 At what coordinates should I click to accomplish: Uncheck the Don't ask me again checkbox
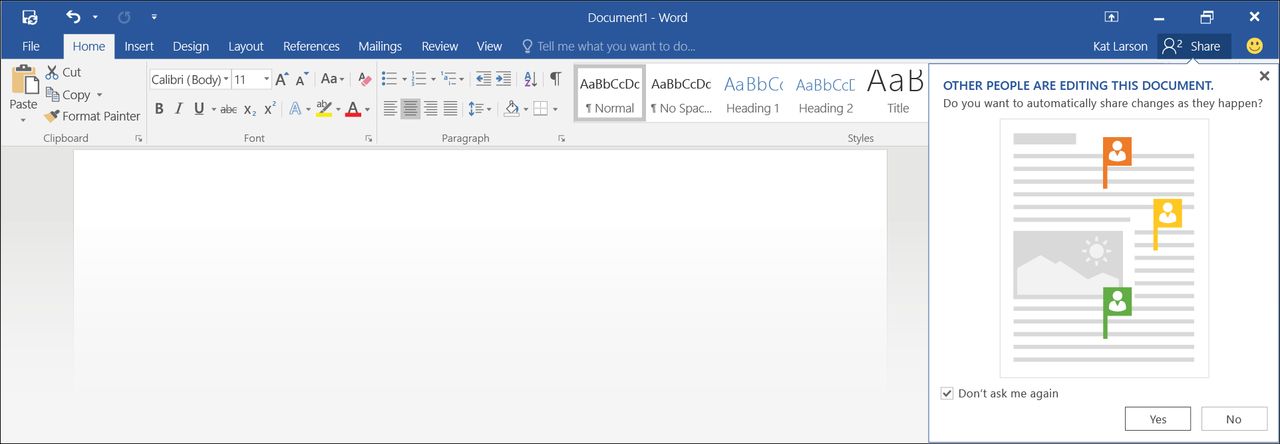pyautogui.click(x=947, y=393)
